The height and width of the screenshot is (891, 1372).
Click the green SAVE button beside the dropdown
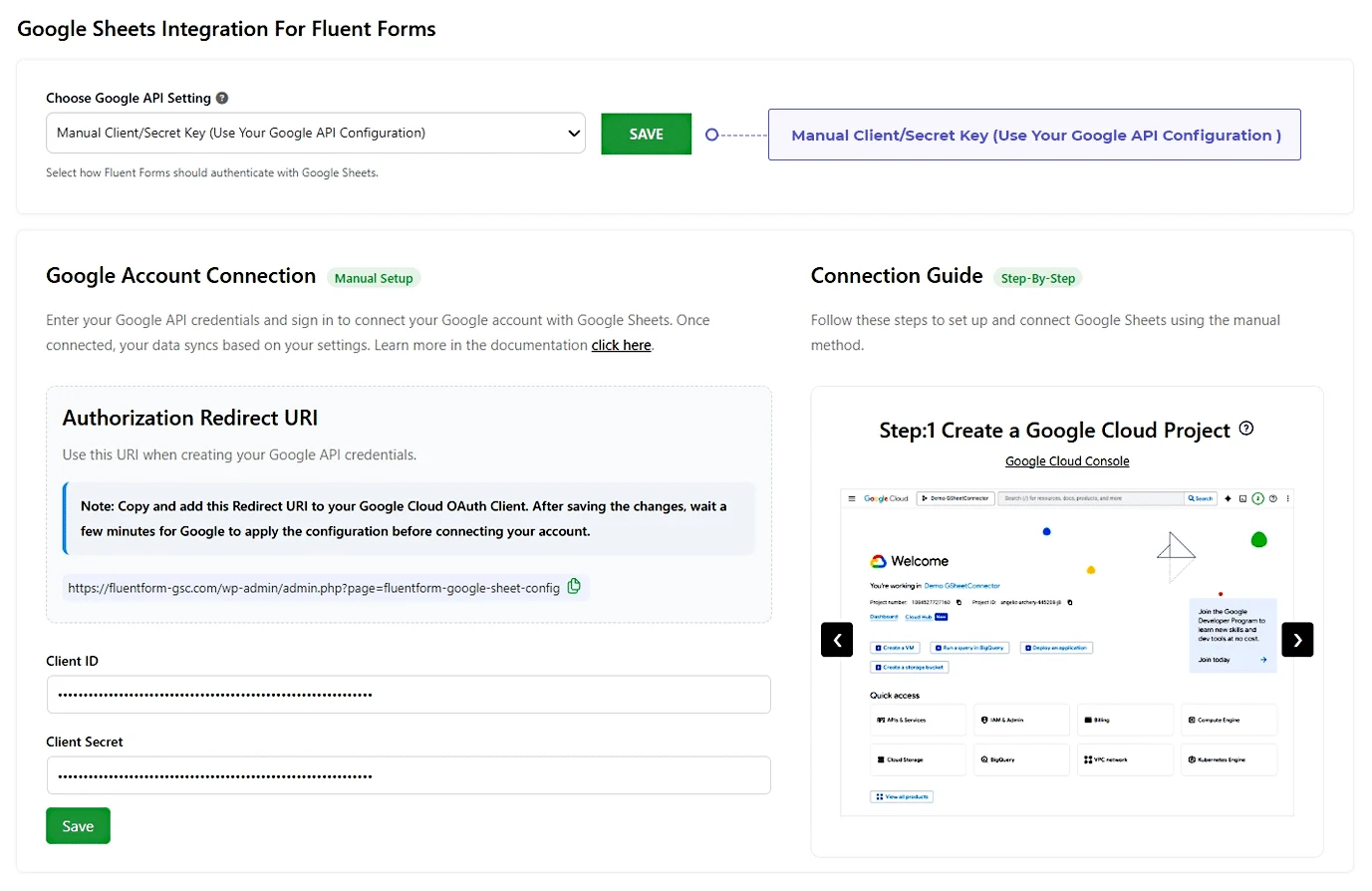click(x=646, y=134)
